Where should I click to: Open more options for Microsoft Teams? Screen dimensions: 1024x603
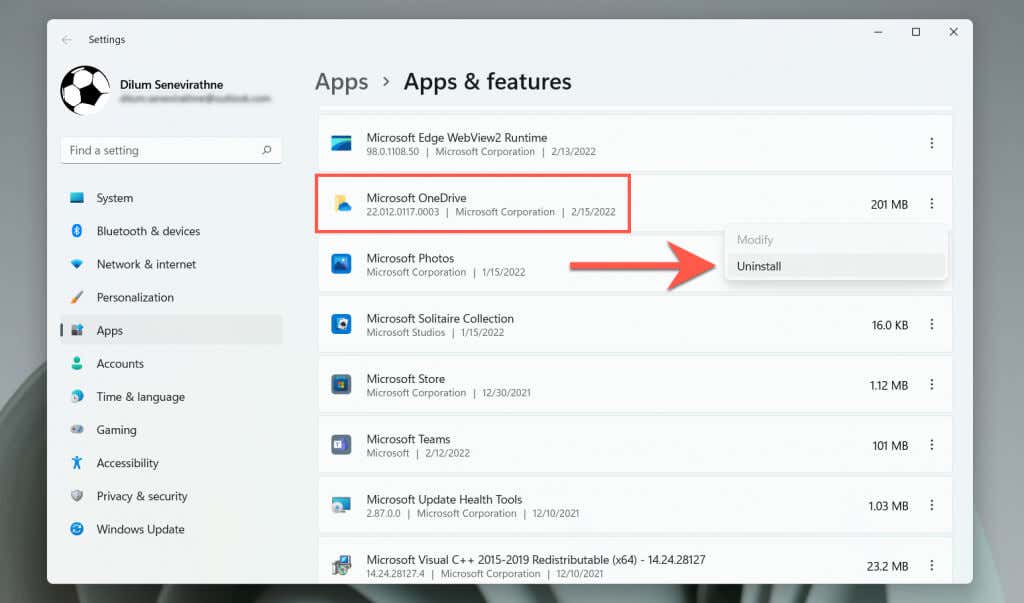(931, 445)
